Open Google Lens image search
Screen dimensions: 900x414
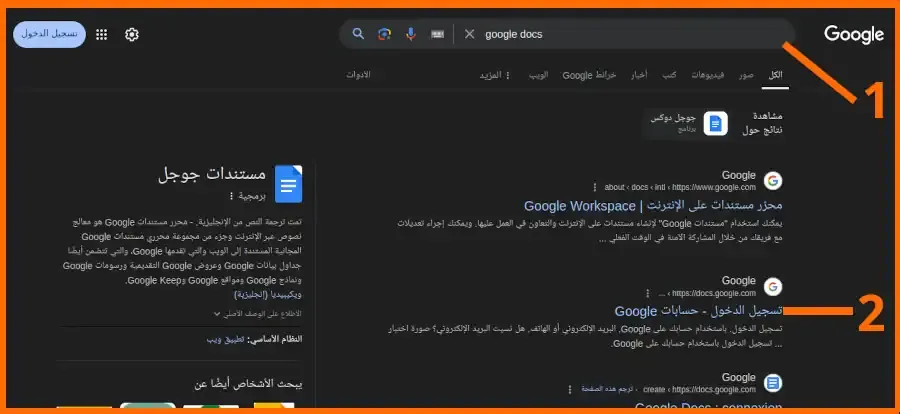click(x=385, y=34)
